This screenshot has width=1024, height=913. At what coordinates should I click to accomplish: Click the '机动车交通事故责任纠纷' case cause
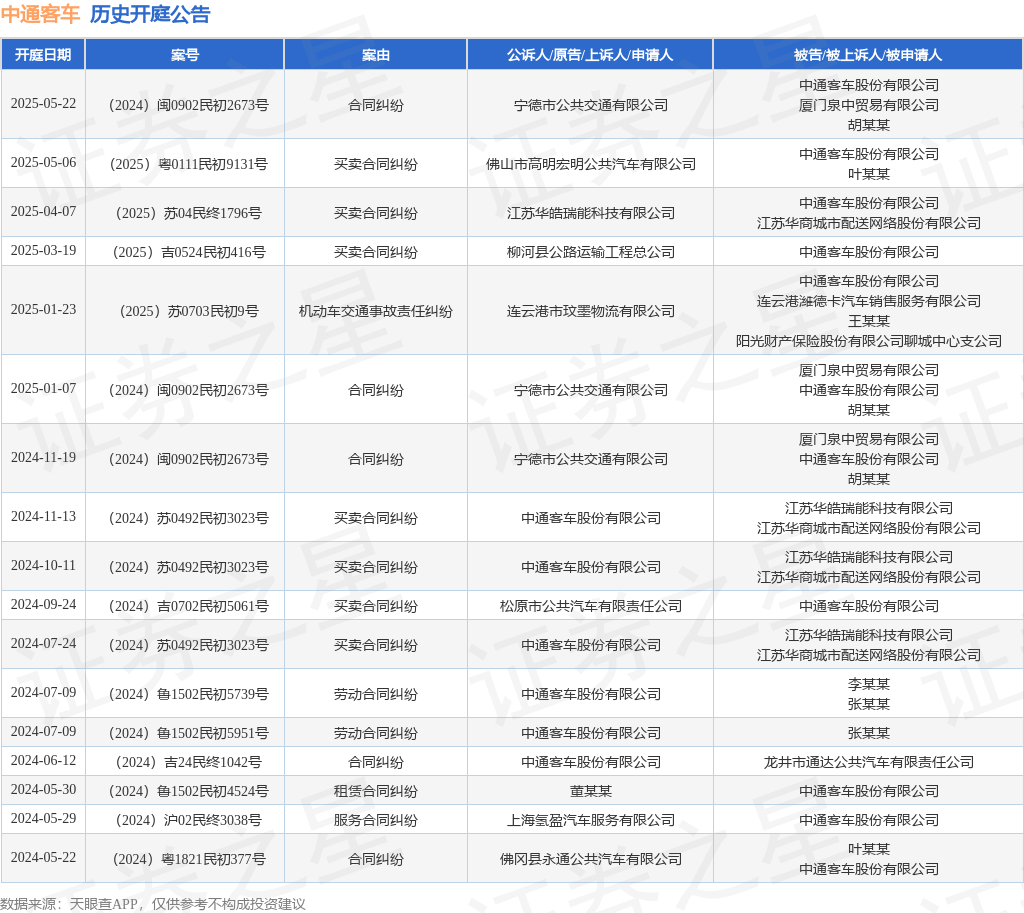click(x=376, y=312)
